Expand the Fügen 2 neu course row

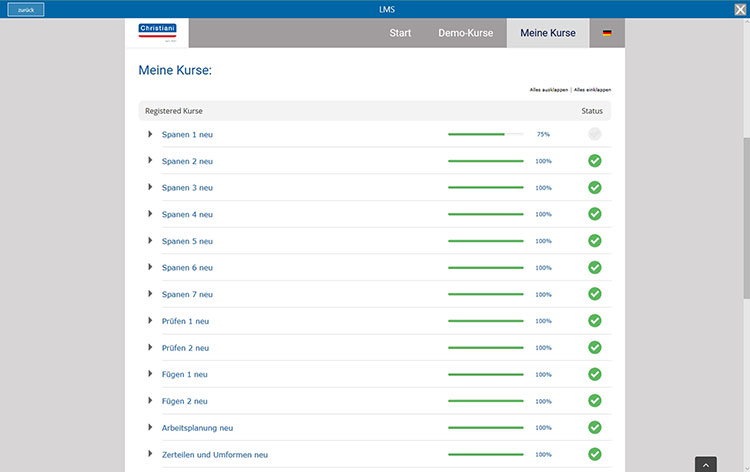coord(150,400)
